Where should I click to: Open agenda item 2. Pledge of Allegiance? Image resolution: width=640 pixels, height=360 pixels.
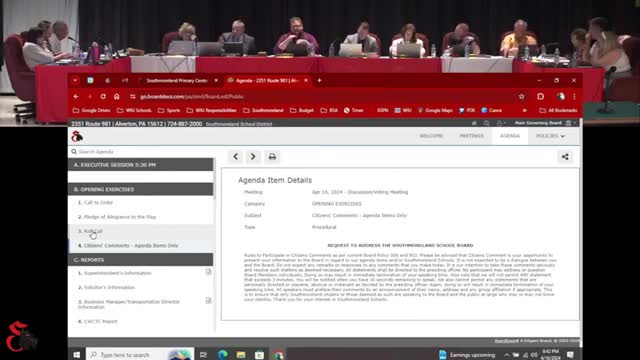(117, 217)
